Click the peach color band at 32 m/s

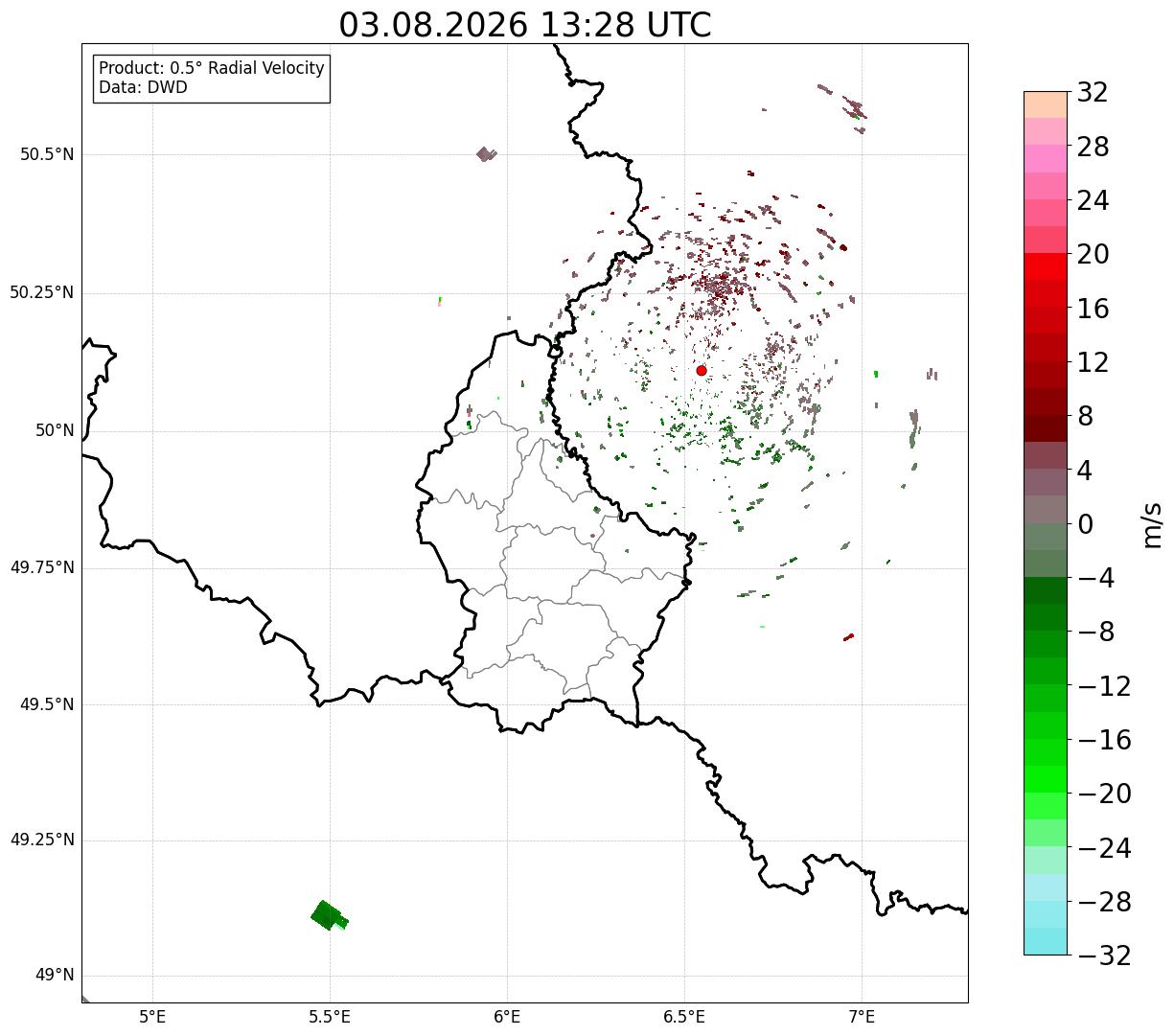pyautogui.click(x=1046, y=104)
